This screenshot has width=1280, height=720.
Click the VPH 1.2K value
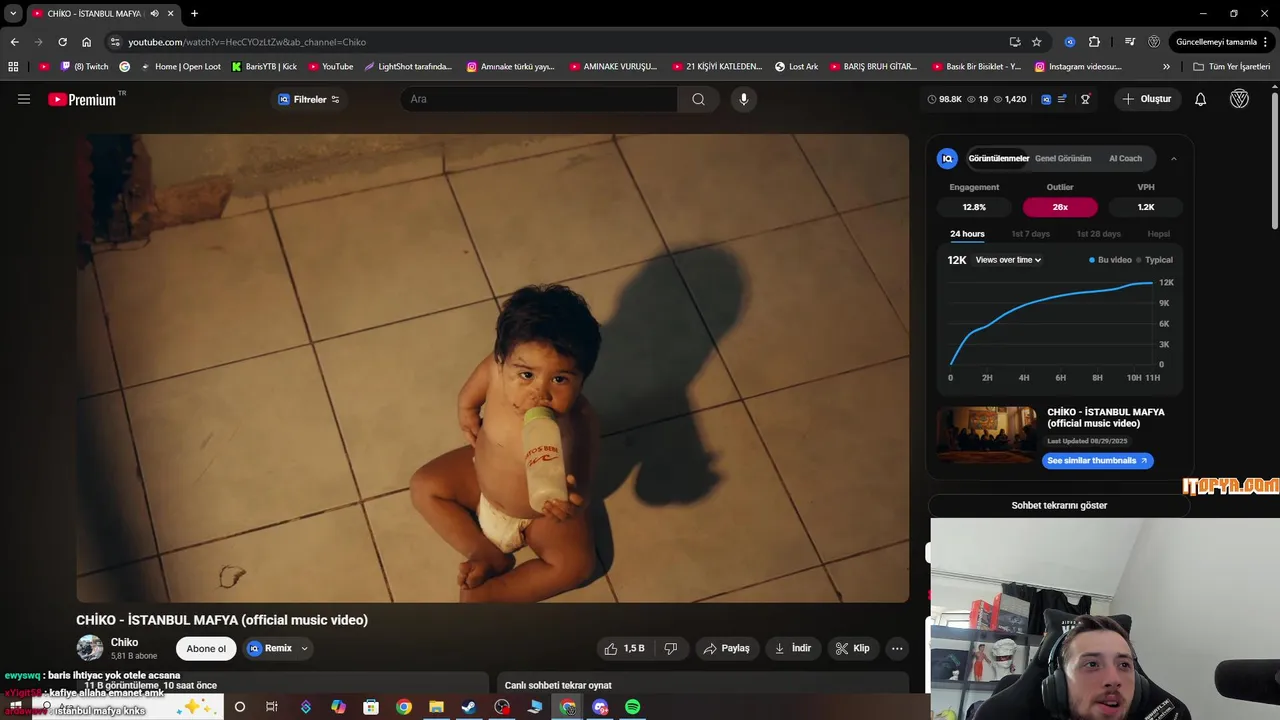tap(1146, 207)
